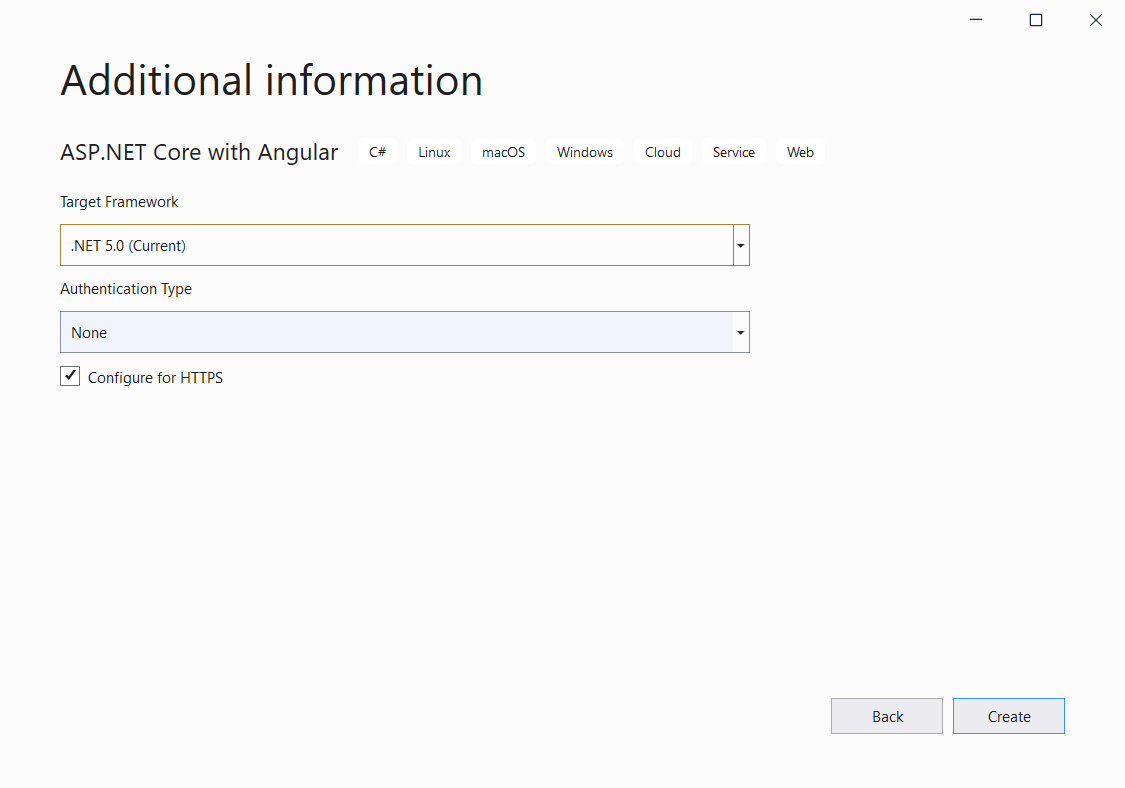Select the Service project tag

[733, 152]
